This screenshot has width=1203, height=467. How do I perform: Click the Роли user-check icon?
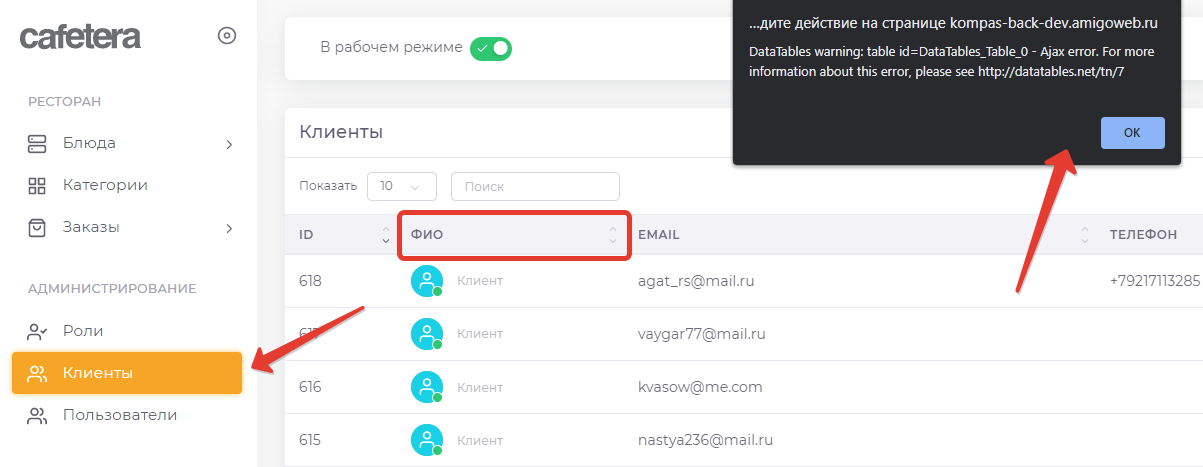(x=37, y=331)
